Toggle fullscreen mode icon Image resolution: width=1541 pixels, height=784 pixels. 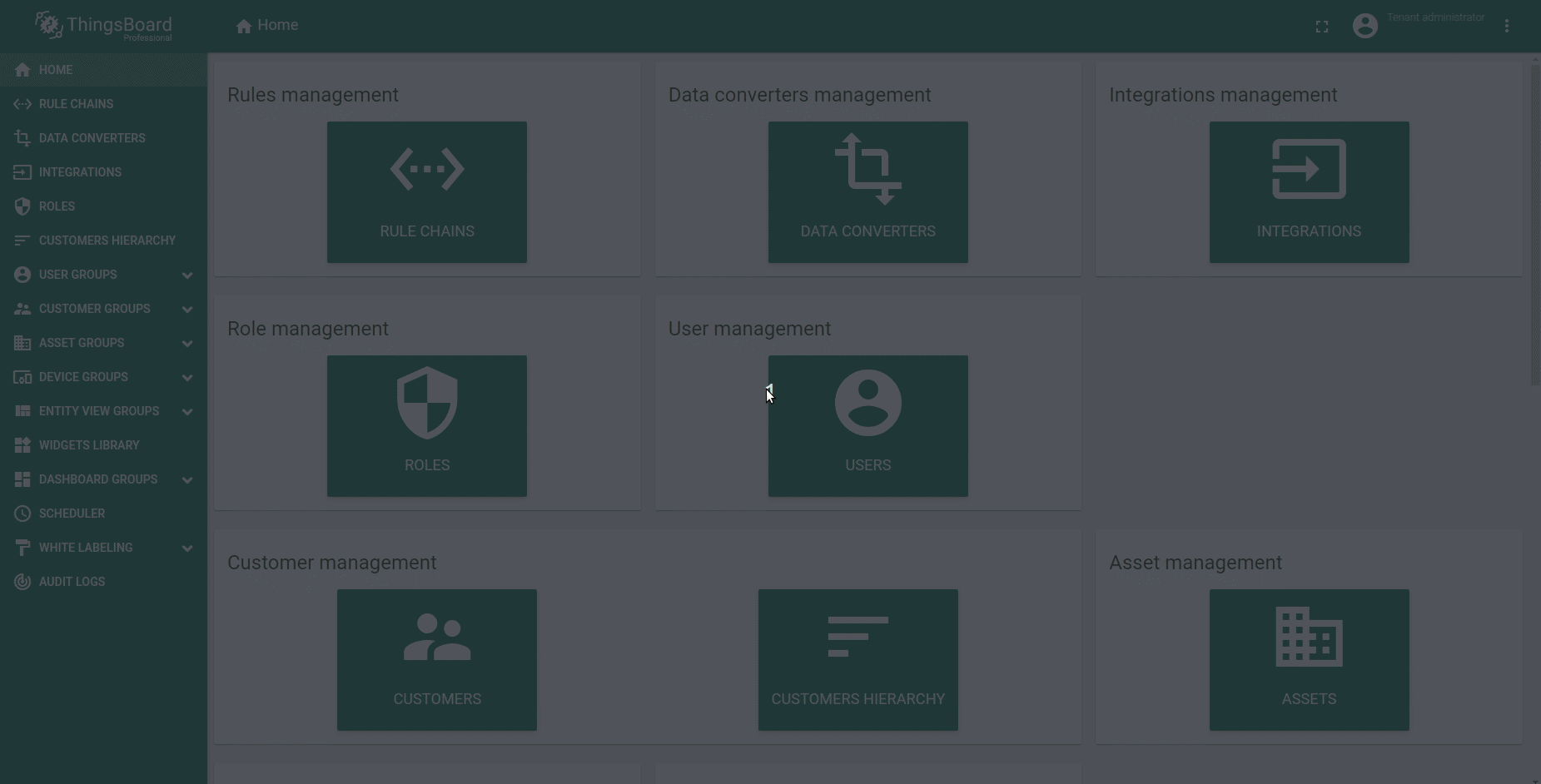(x=1321, y=27)
